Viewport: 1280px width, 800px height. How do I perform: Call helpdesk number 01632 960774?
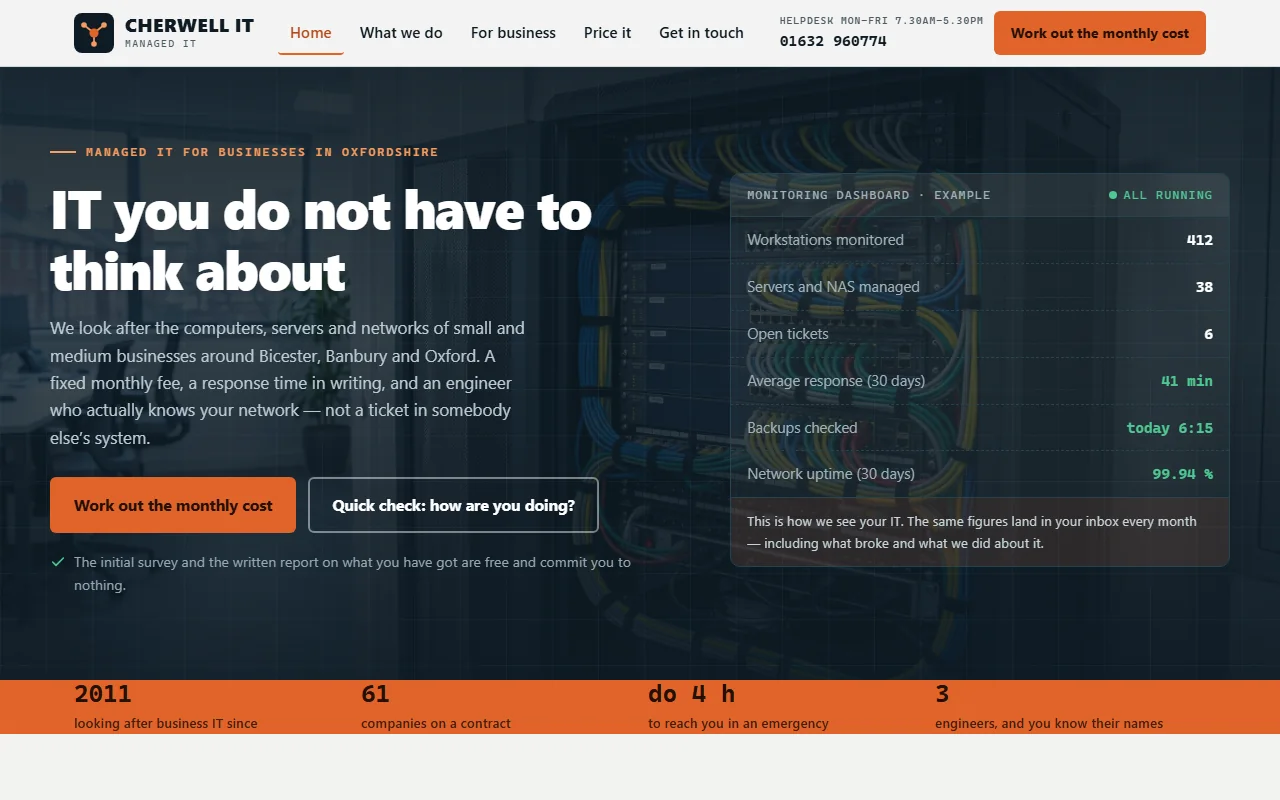[833, 41]
